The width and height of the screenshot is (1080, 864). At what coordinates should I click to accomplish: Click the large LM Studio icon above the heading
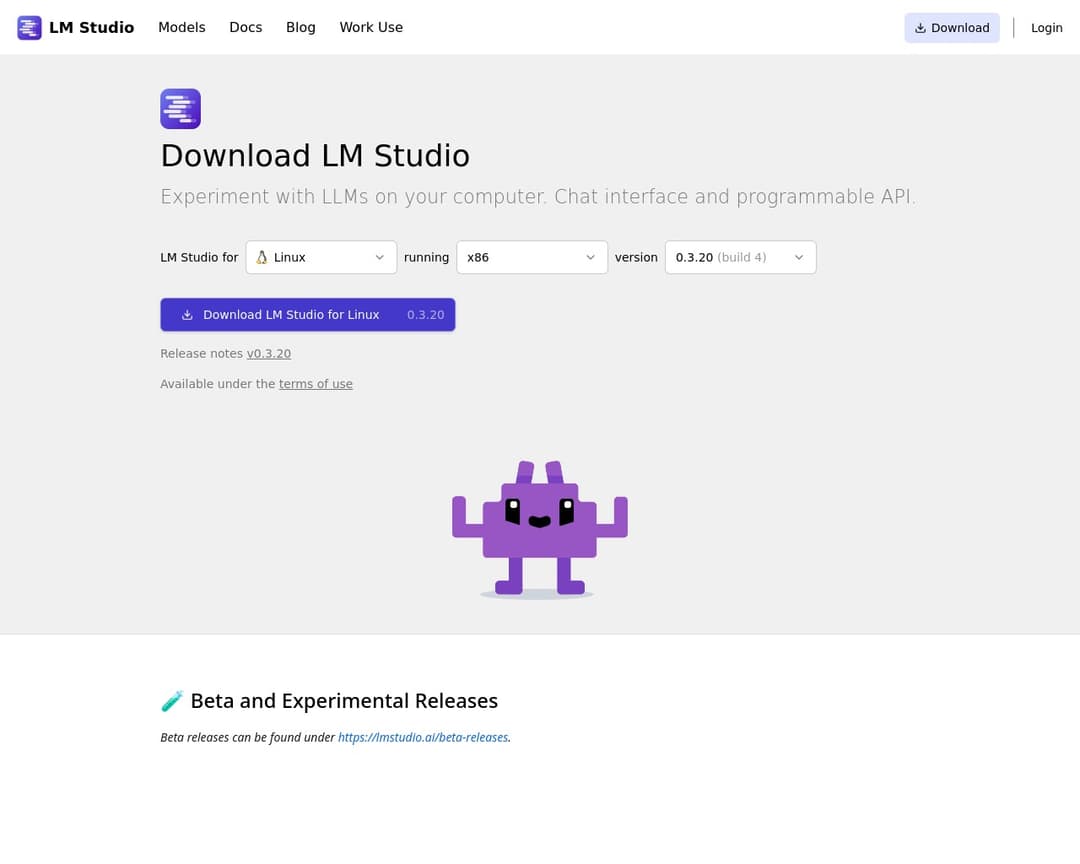click(x=180, y=108)
